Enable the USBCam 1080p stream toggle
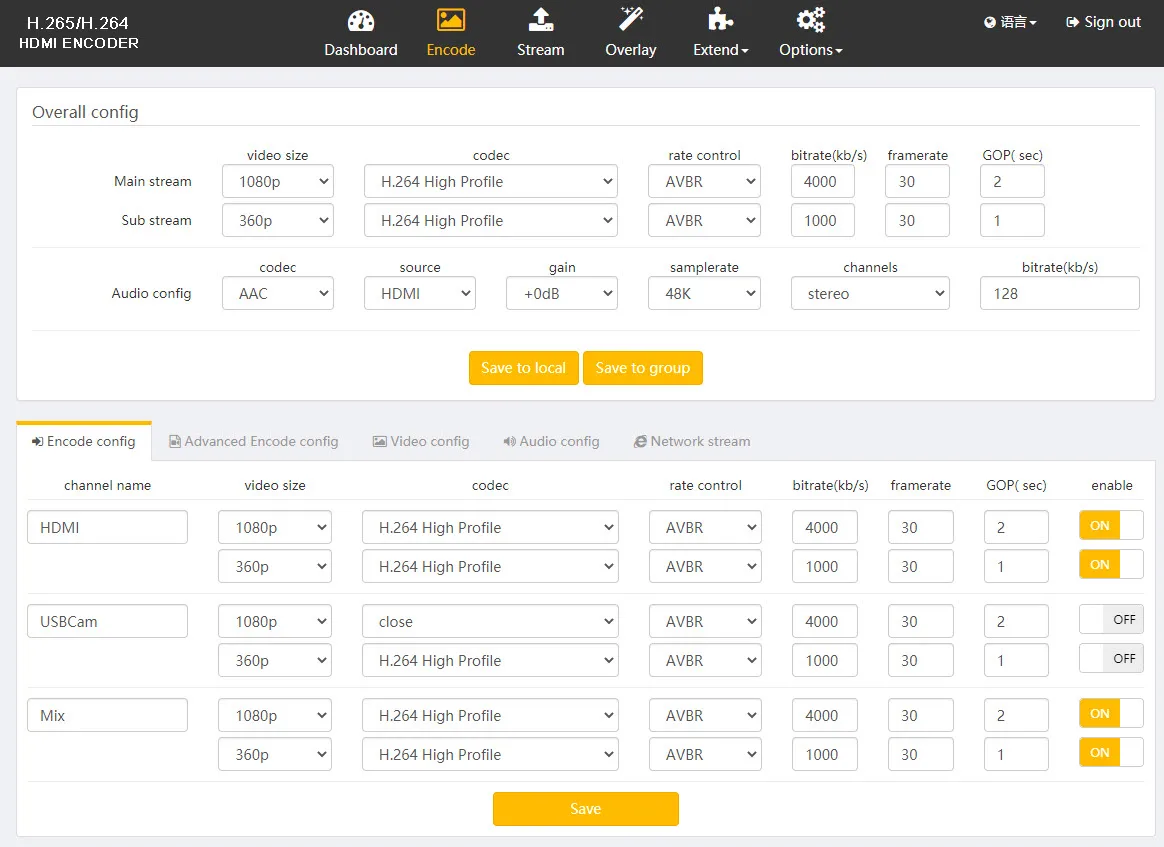Viewport: 1164px width, 847px height. coord(1110,620)
